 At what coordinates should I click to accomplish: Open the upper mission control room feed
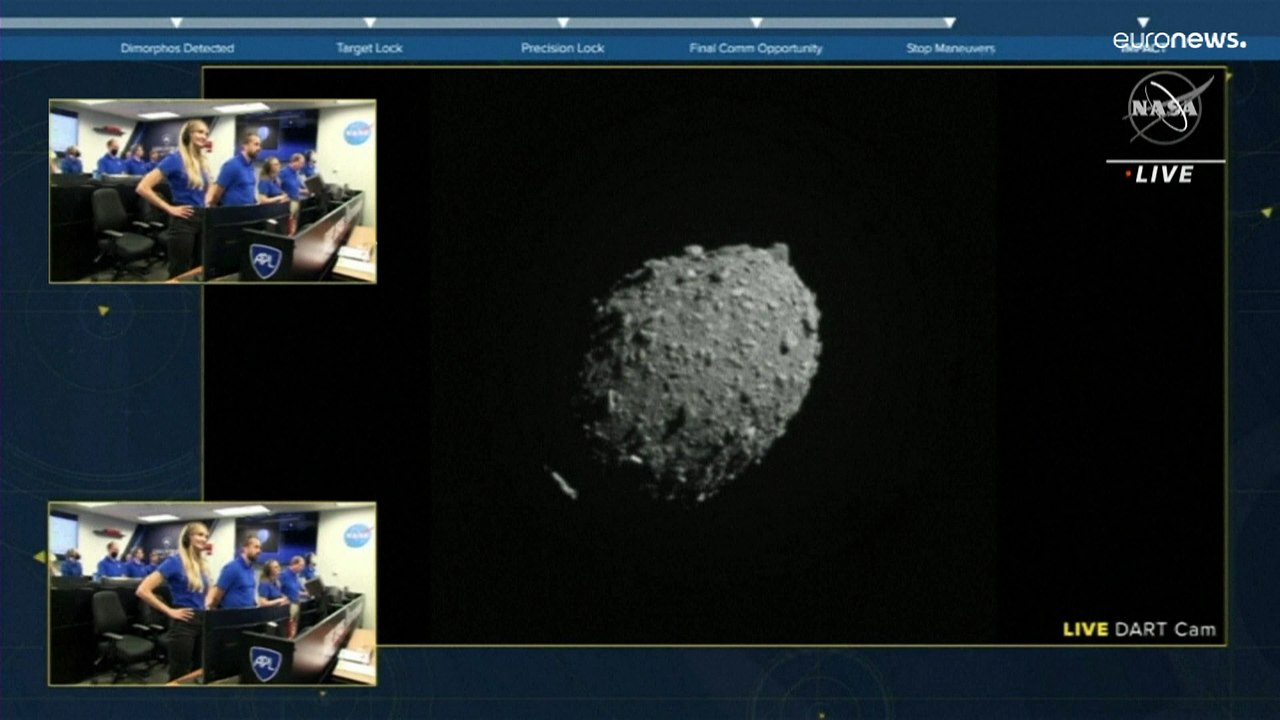coord(213,191)
